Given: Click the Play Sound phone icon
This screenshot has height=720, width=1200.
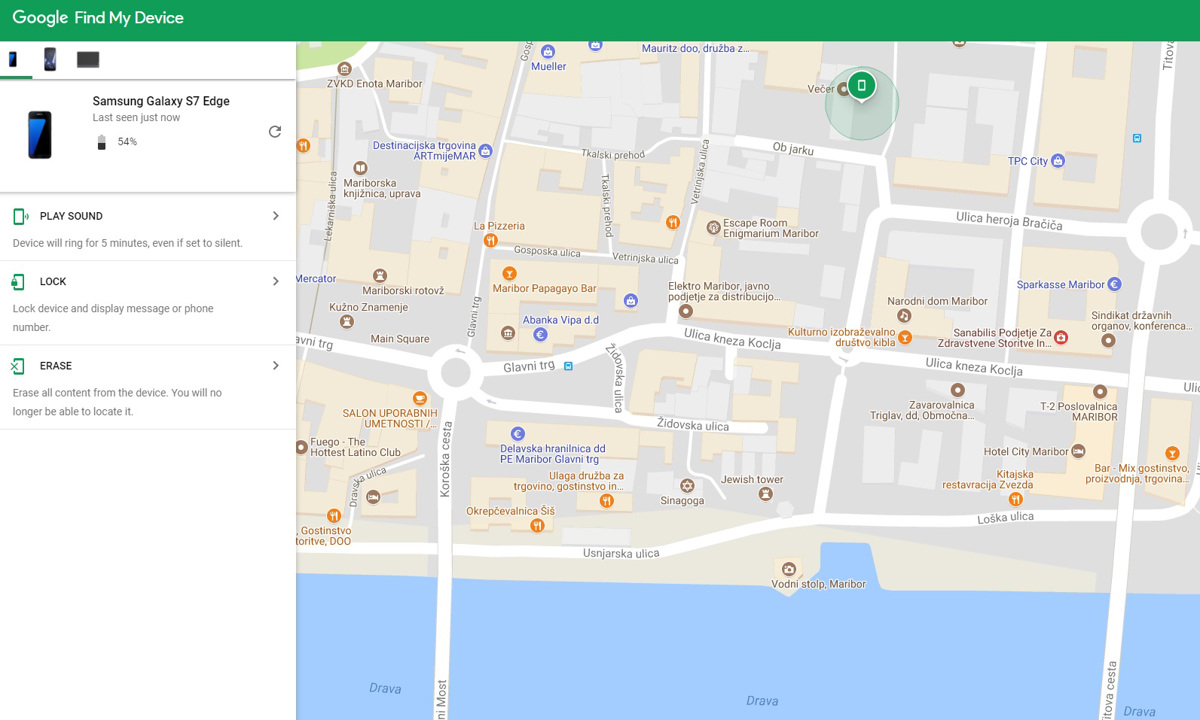Looking at the screenshot, I should point(20,217).
